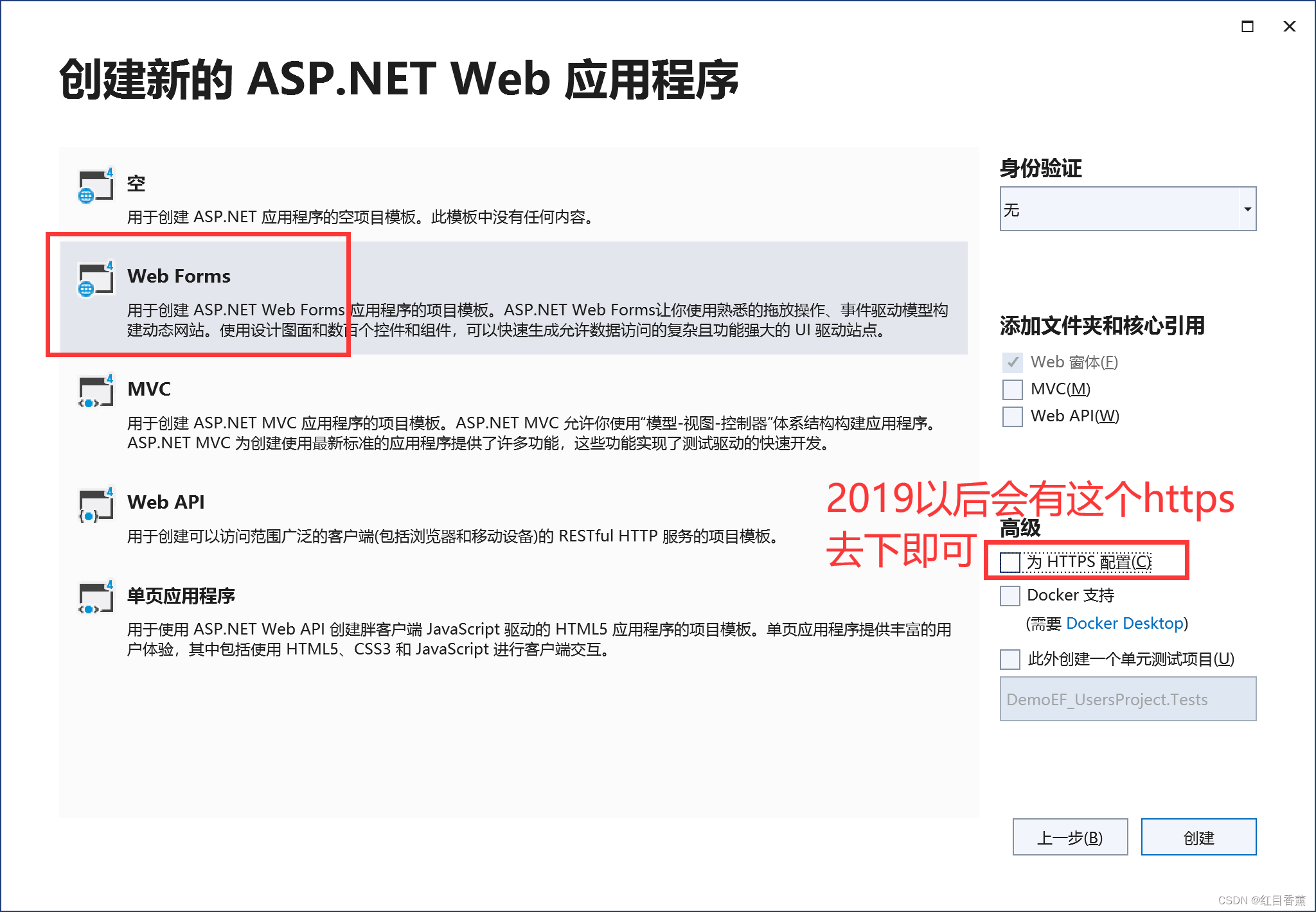The image size is (1316, 912).
Task: Click the Web Forms template icon
Action: [95, 279]
